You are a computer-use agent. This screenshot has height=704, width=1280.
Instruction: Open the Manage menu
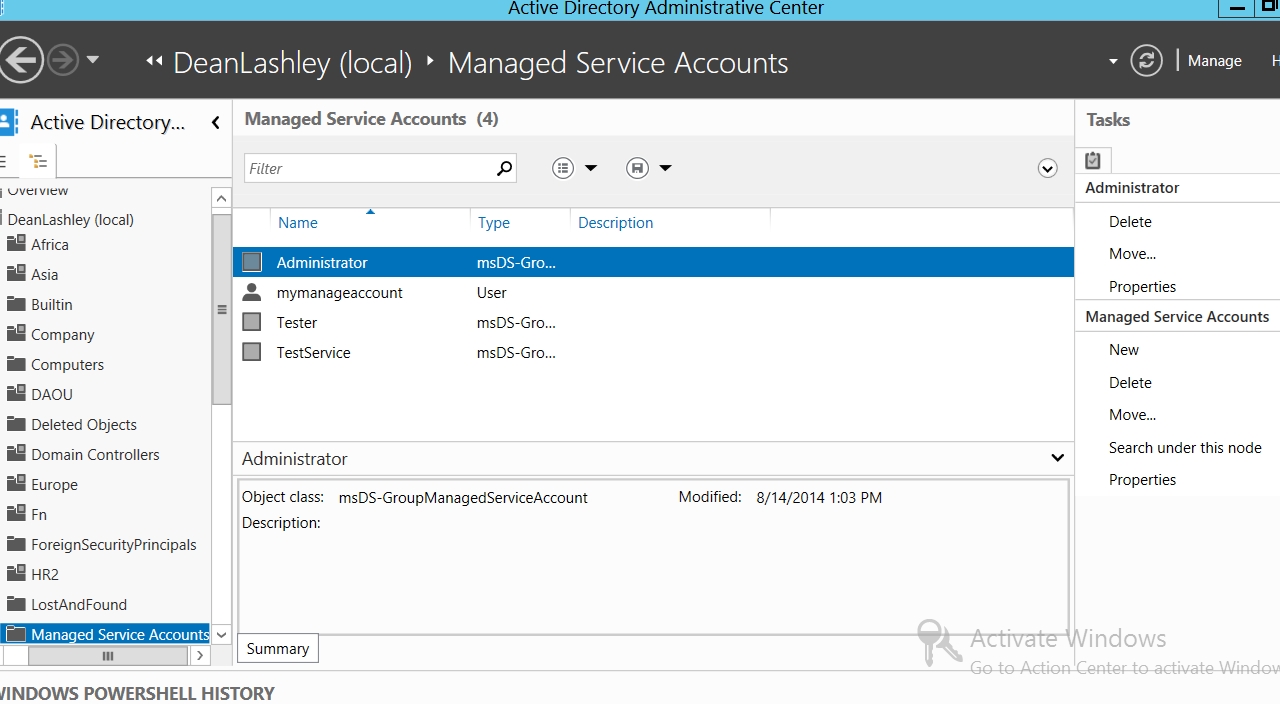1214,61
